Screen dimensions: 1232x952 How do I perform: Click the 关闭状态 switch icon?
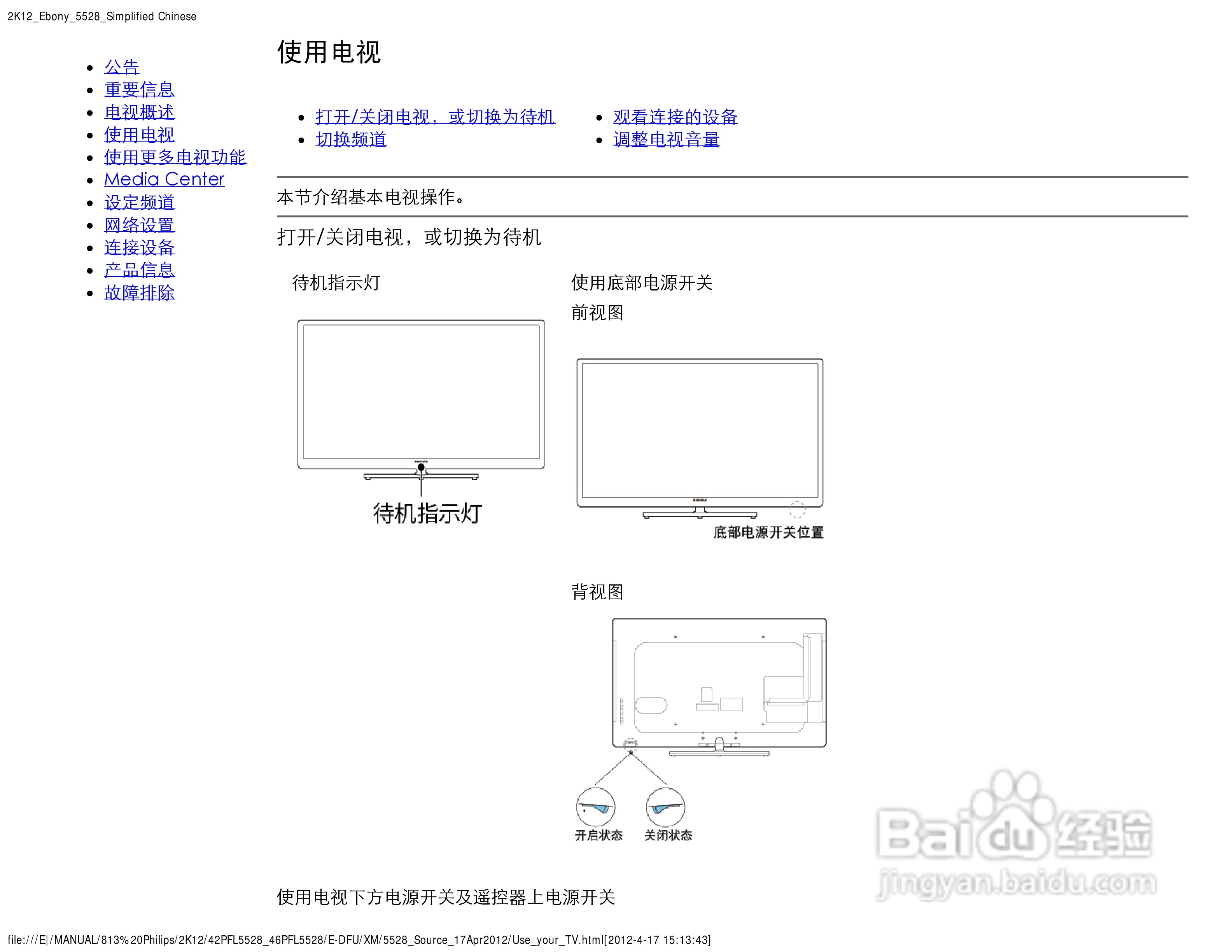665,807
